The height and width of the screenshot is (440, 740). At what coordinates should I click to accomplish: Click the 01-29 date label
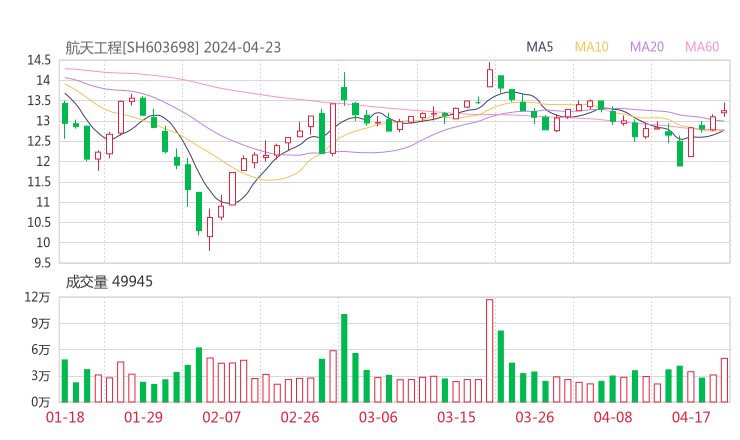(143, 417)
